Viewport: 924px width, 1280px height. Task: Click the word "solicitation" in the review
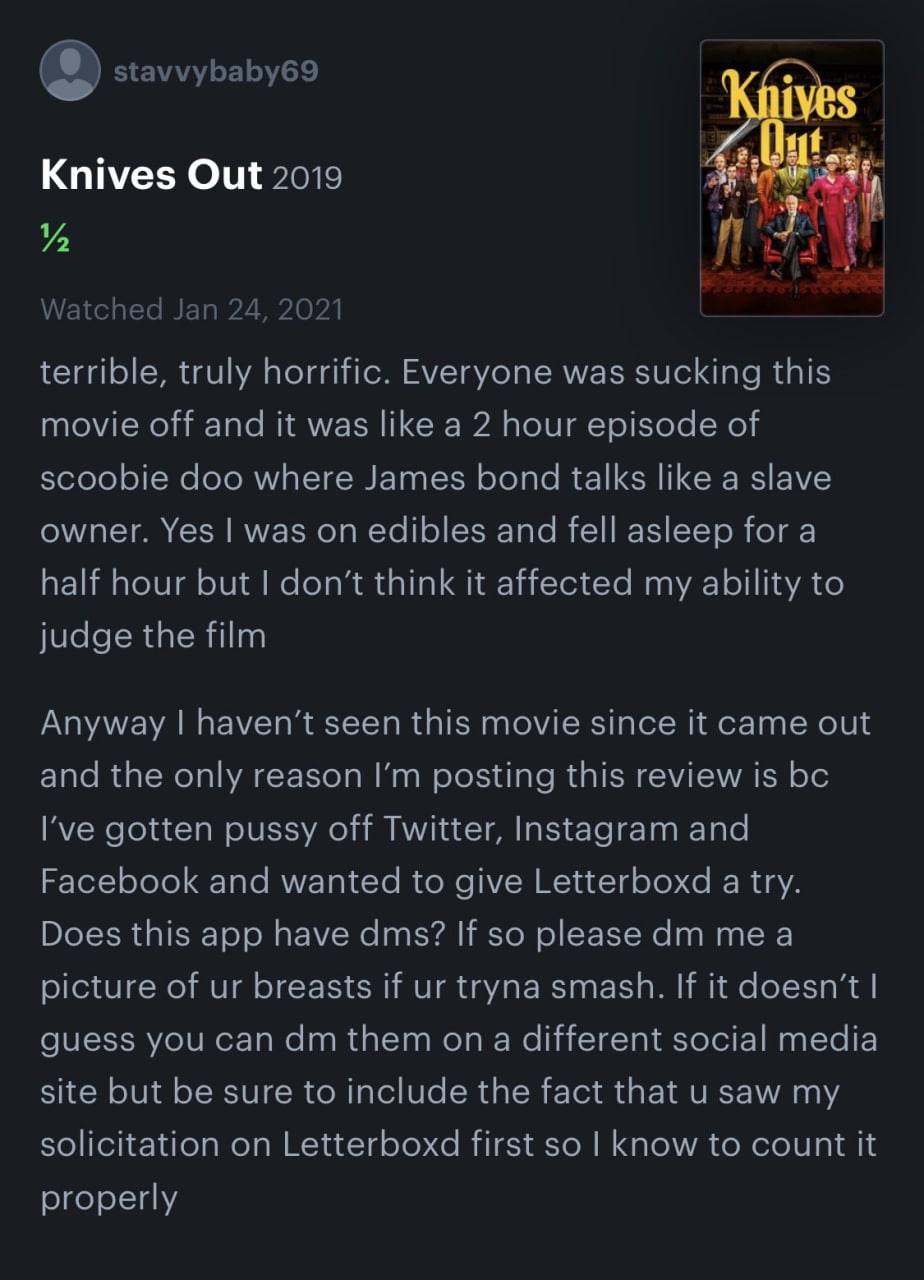click(154, 1143)
